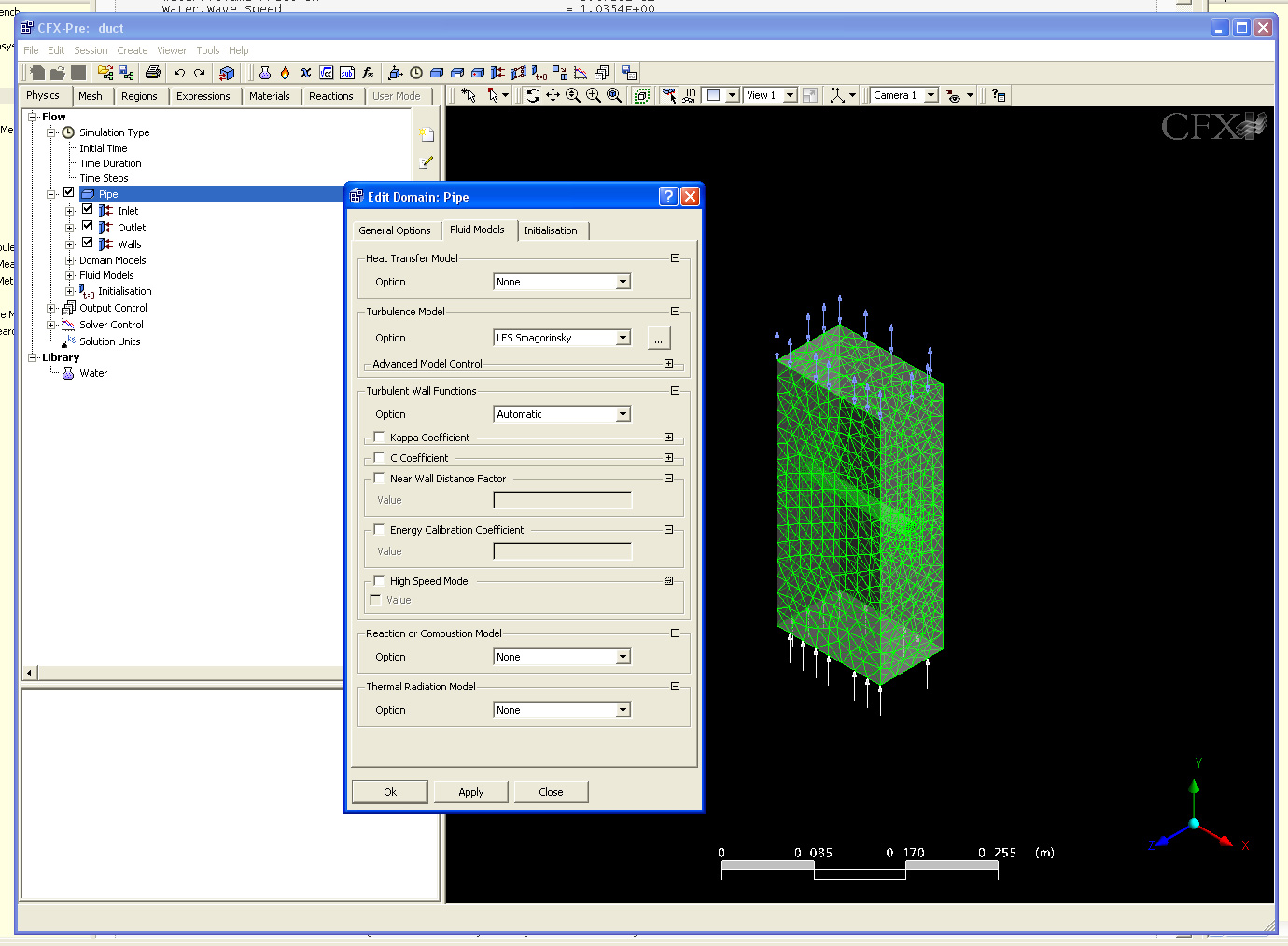Select Fluid Models tree item

tap(106, 275)
